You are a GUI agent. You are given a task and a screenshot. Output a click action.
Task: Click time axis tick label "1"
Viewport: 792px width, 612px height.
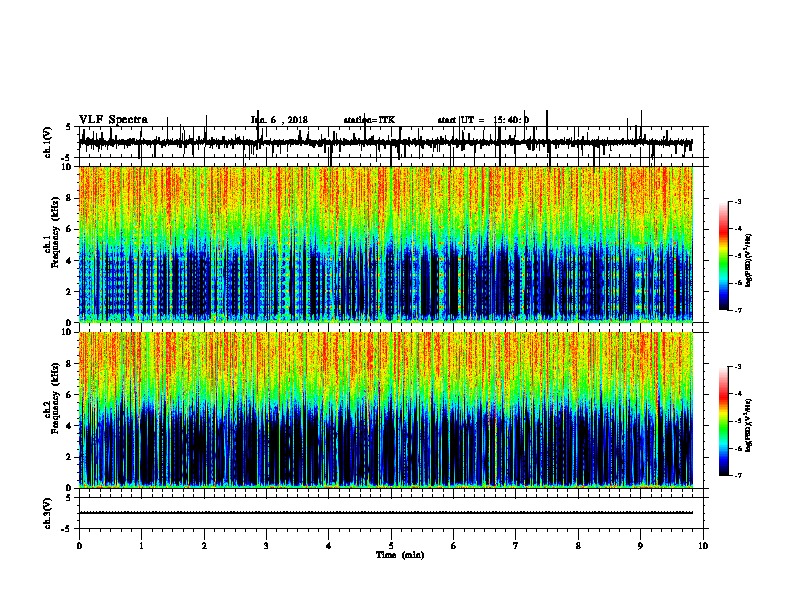point(141,546)
